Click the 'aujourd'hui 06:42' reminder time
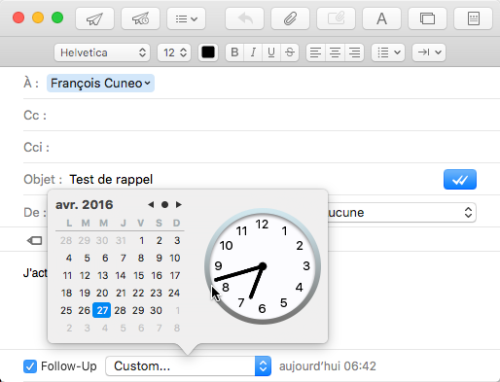Viewport: 500px width, 382px height. [328, 366]
